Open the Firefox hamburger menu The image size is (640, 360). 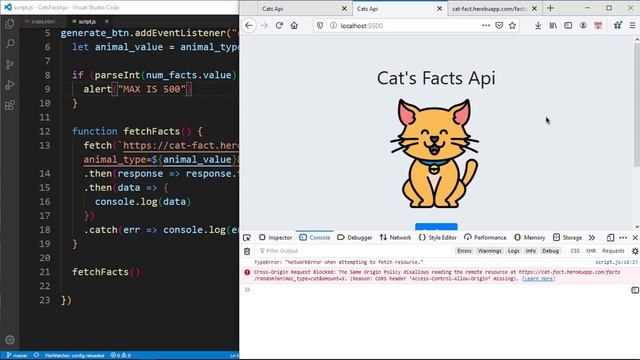[x=632, y=25]
